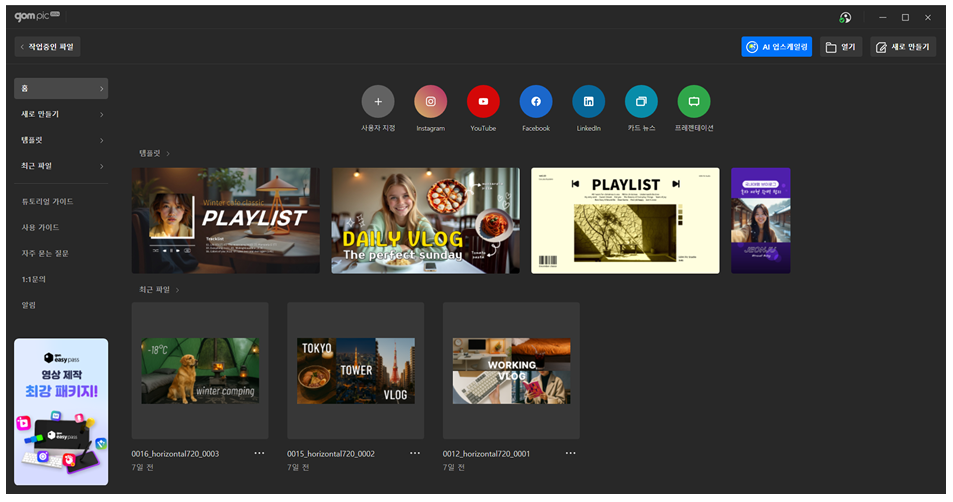Click the file name 0012_horizontal720_0001
This screenshot has width=953, height=502.
[486, 454]
